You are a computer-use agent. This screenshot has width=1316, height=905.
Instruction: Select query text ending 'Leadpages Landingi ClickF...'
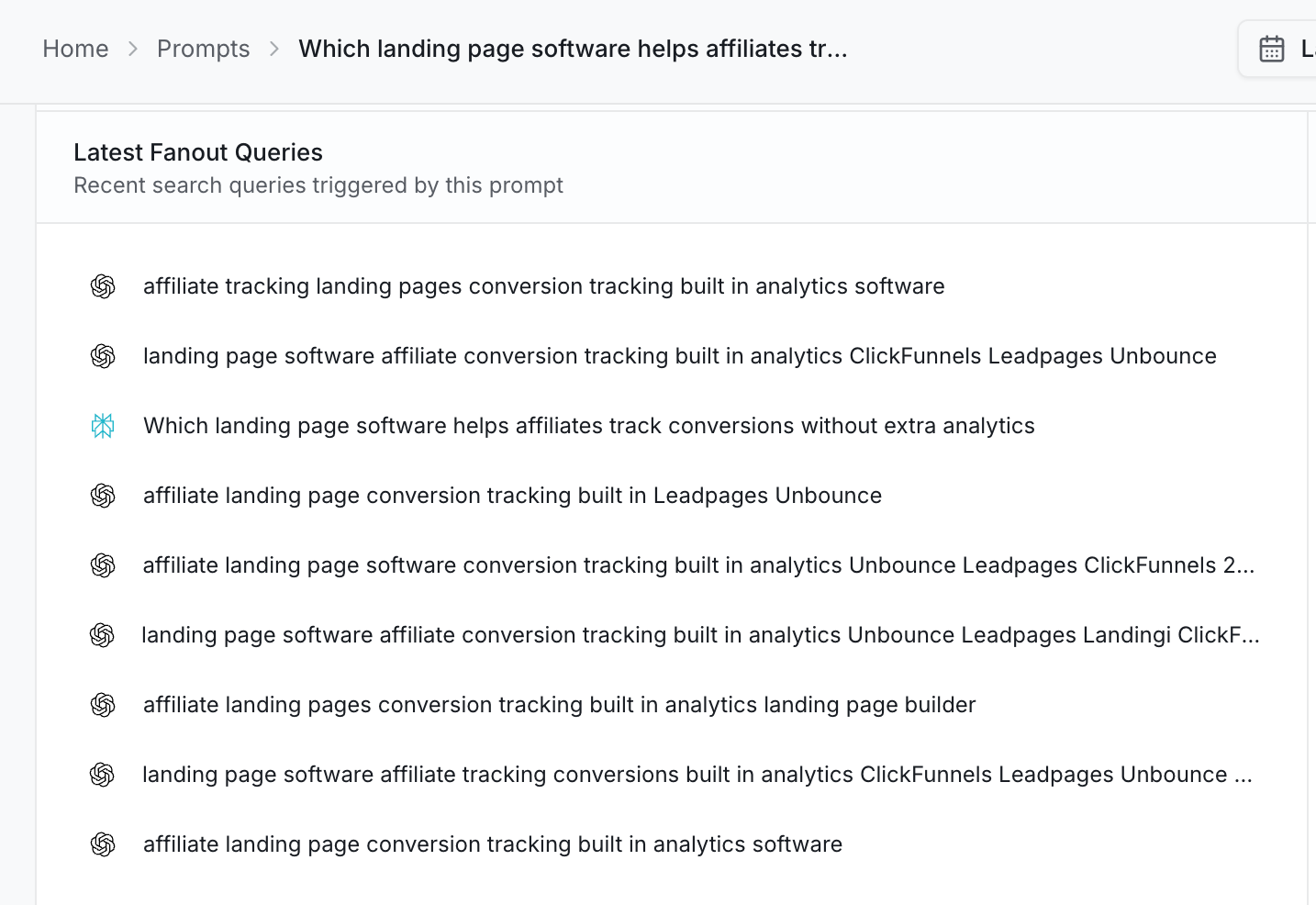coord(700,635)
